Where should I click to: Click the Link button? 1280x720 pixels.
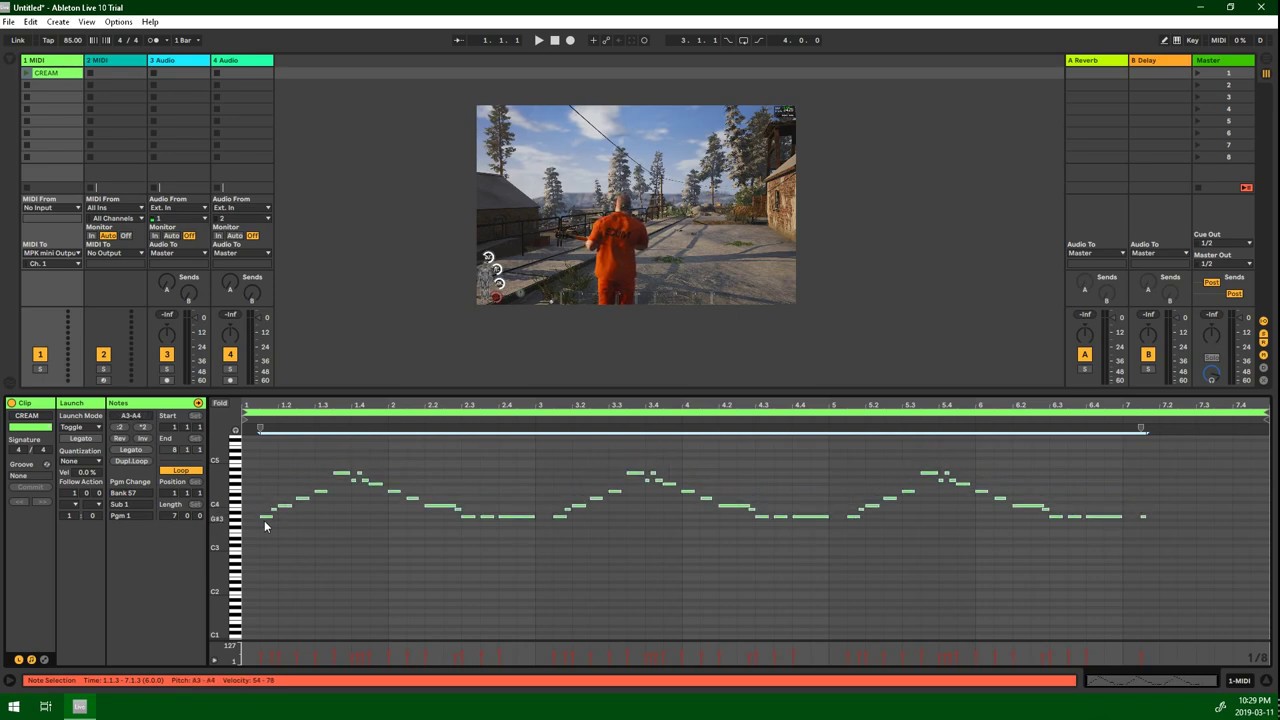[x=18, y=40]
